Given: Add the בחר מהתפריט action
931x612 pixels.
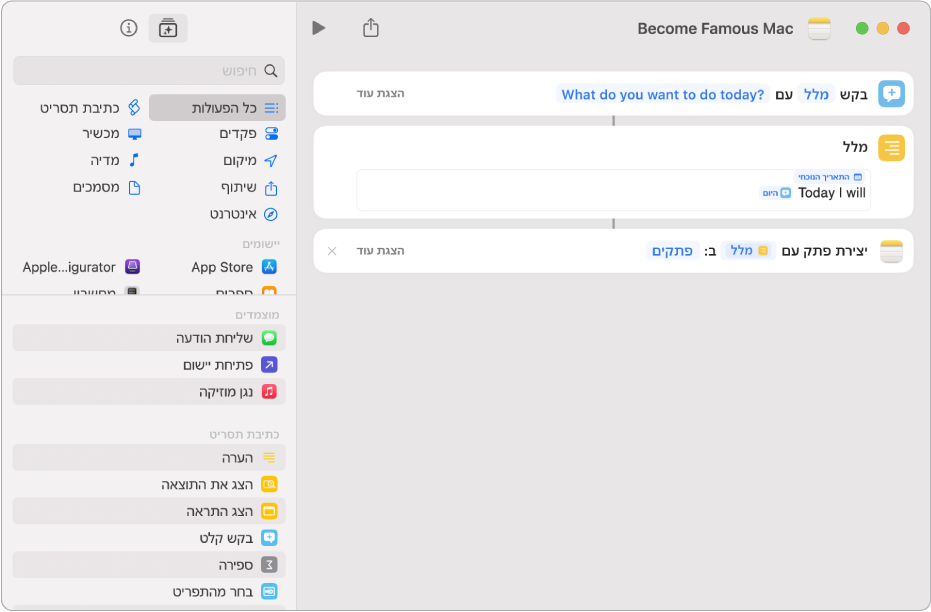Looking at the screenshot, I should click(x=149, y=592).
